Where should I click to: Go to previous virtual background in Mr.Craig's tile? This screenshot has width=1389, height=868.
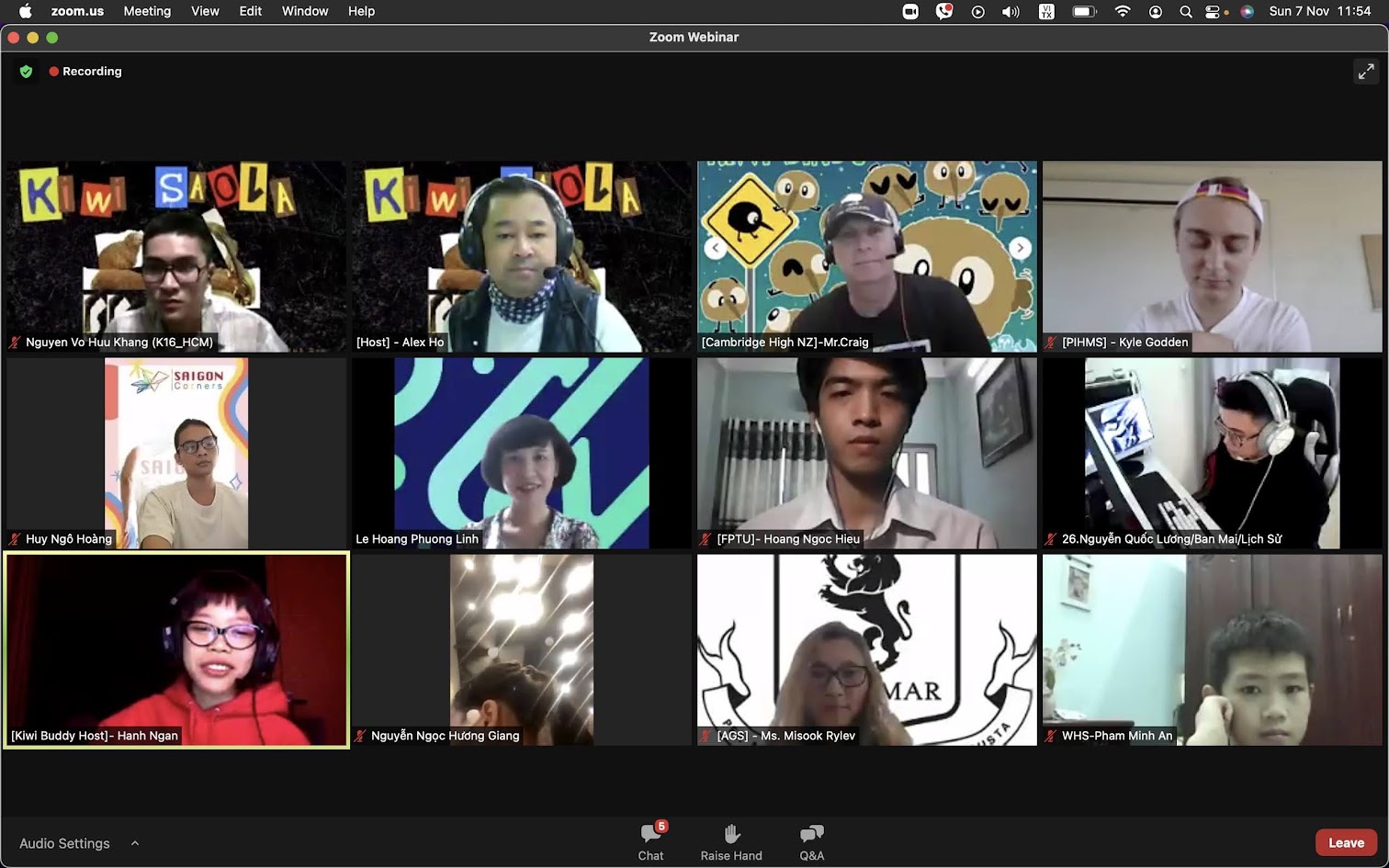716,248
